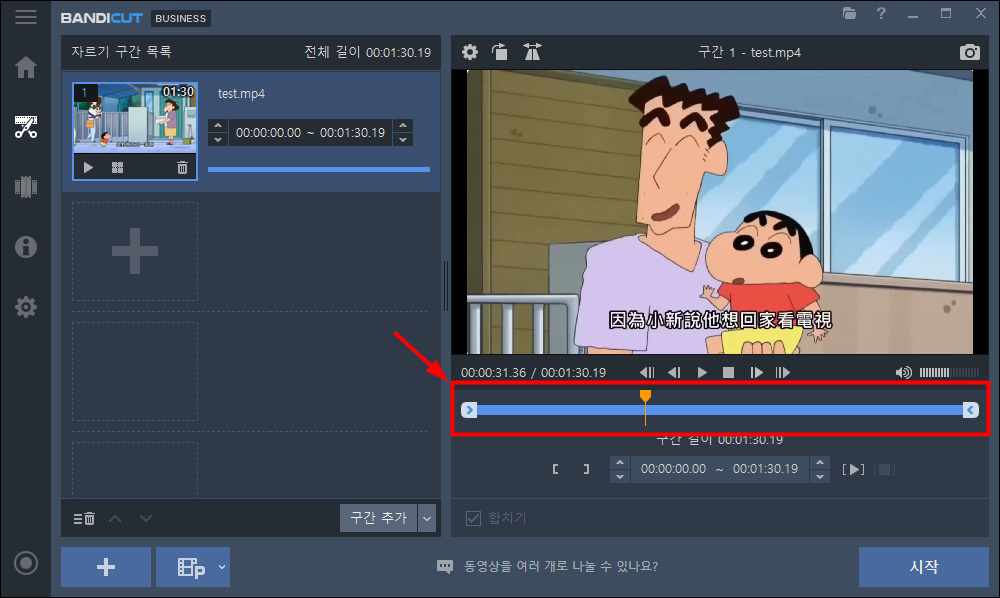This screenshot has width=1000, height=598.
Task: Decrease list end time stepper down
Action: point(403,140)
